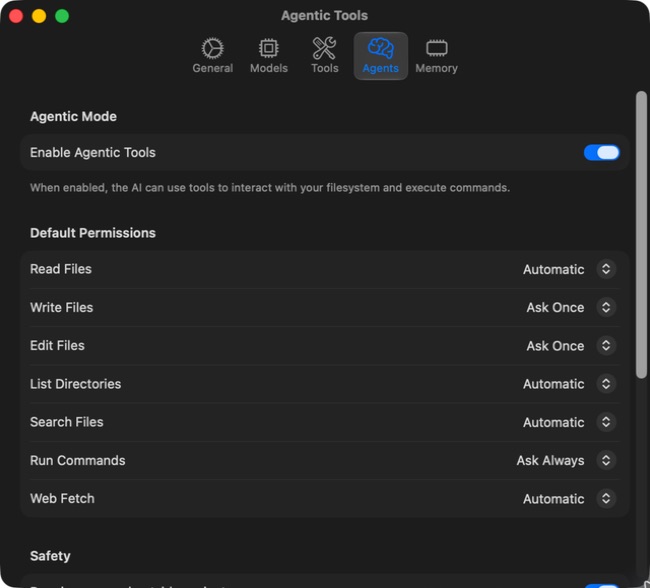Close the Agentic Tools window
Viewport: 650px width, 588px height.
(x=16, y=16)
